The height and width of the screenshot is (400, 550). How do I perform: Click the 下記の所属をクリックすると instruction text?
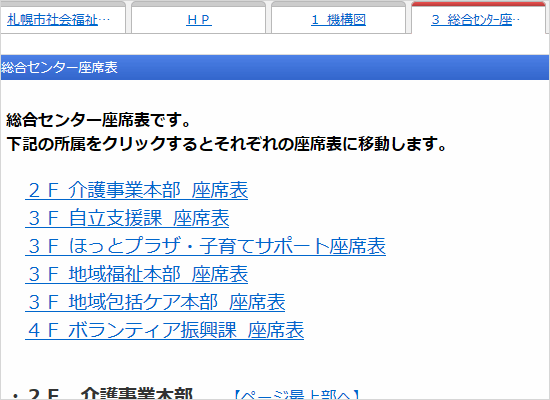coord(227,144)
